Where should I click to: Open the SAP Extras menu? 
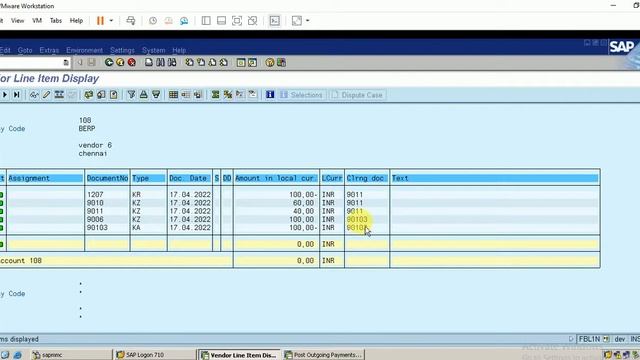[x=49, y=50]
